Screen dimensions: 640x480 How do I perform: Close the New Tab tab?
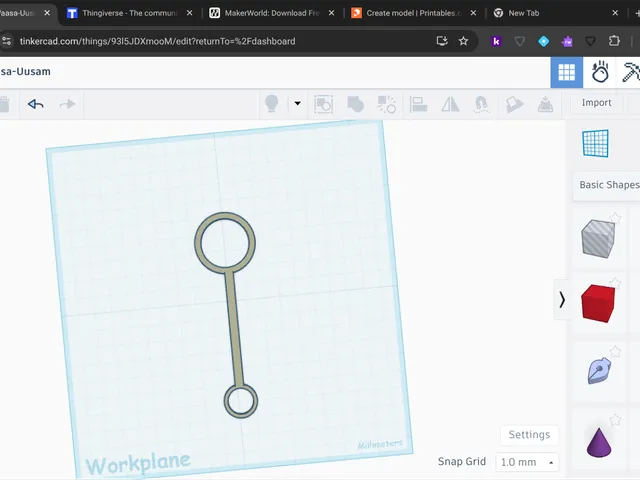pos(615,13)
